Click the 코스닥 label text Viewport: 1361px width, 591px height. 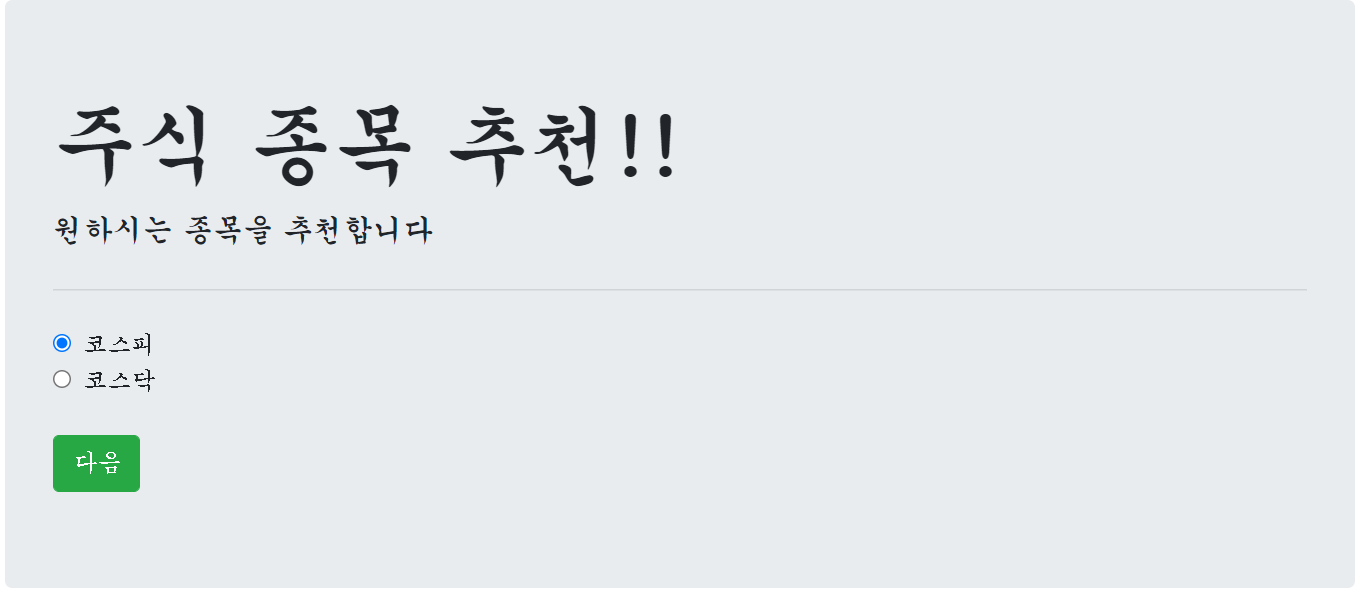(x=119, y=380)
